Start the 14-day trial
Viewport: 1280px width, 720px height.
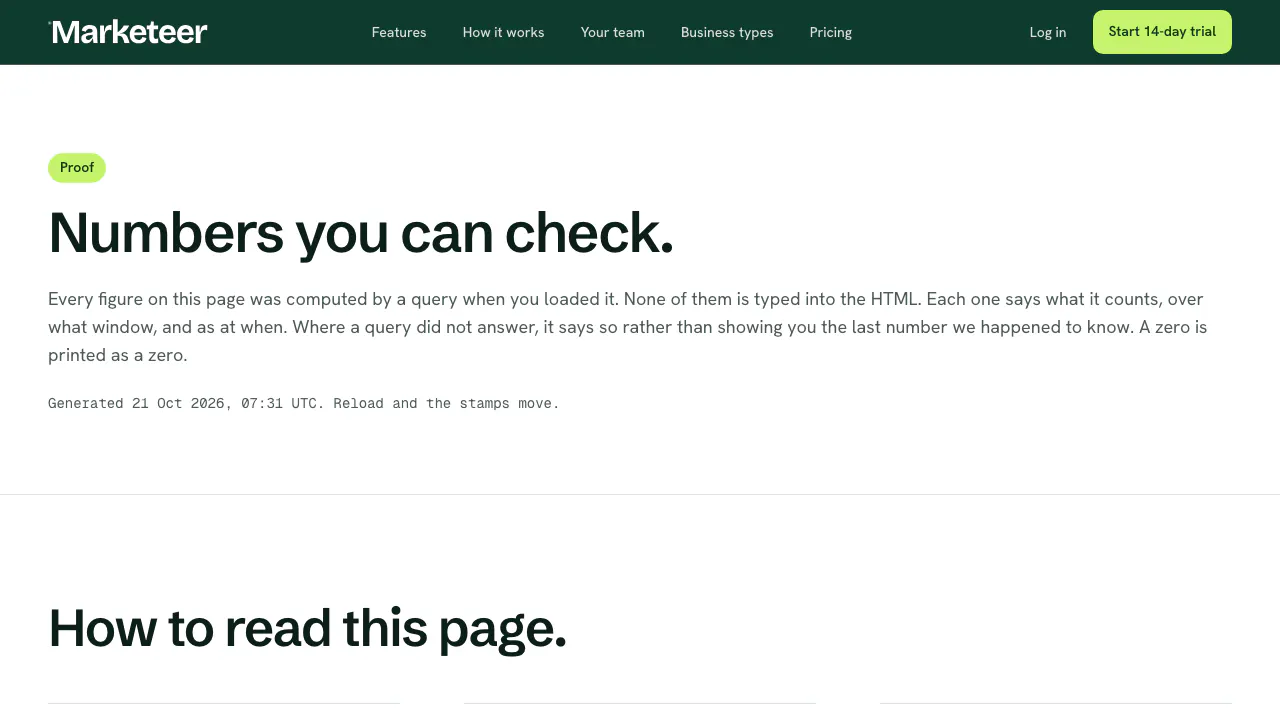(1162, 32)
